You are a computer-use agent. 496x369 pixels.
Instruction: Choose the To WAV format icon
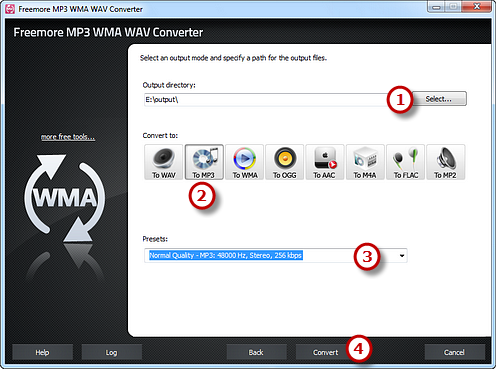(x=164, y=162)
